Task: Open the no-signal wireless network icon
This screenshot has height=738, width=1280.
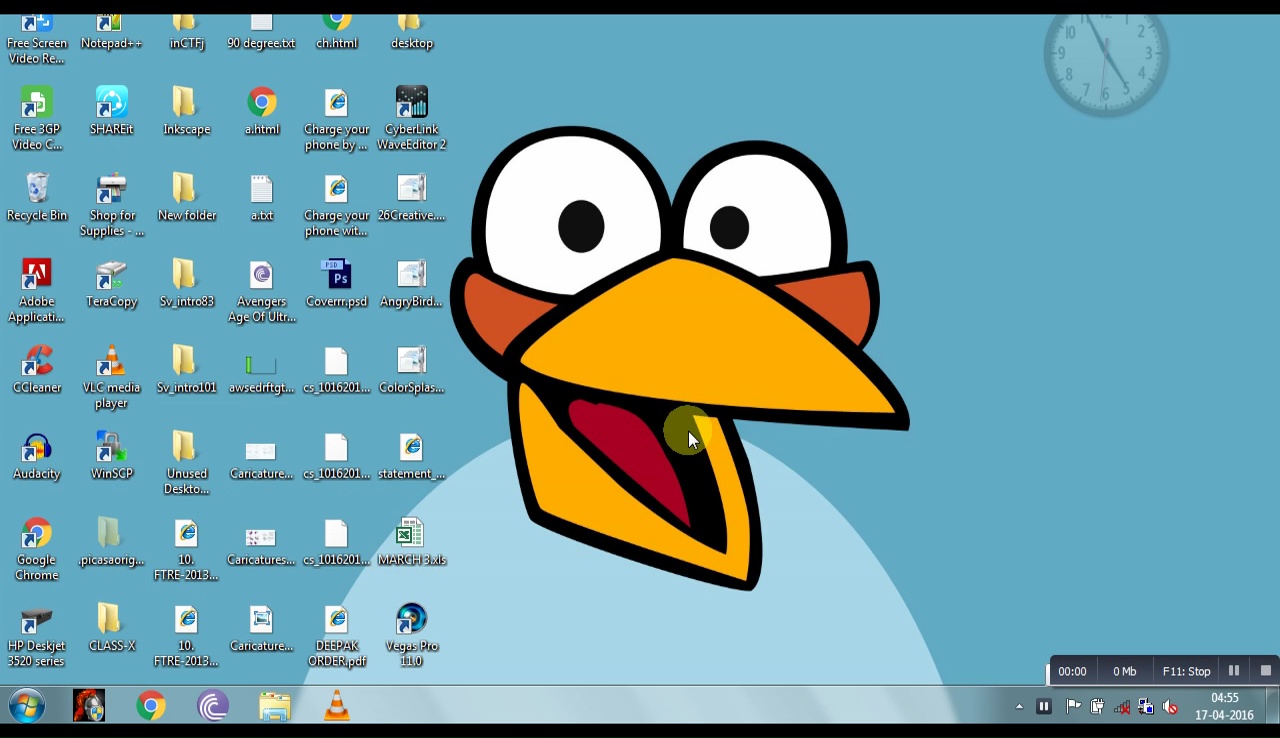Action: [x=1122, y=707]
